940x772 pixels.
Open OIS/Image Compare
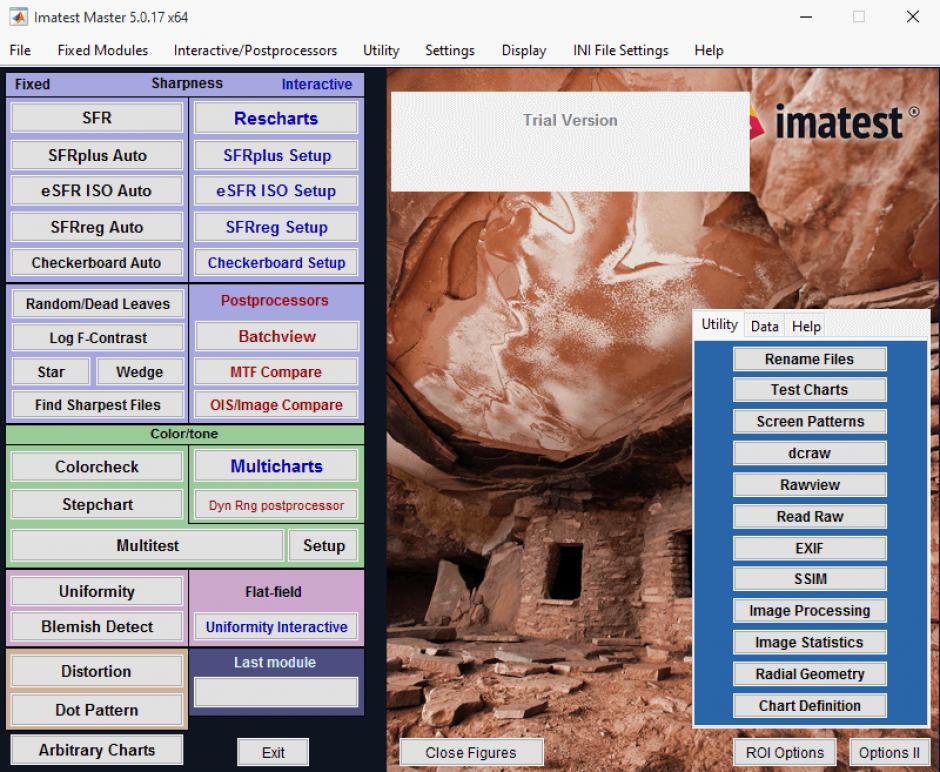[x=276, y=405]
